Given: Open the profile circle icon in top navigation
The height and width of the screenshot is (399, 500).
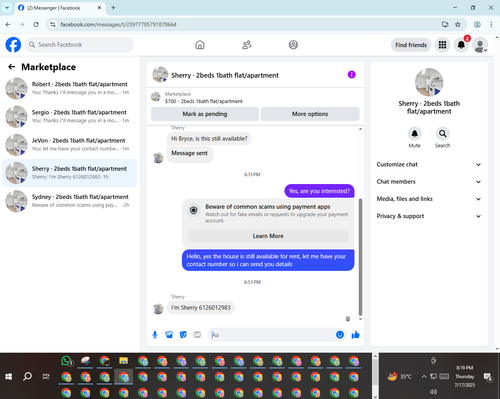Looking at the screenshot, I should (x=293, y=45).
